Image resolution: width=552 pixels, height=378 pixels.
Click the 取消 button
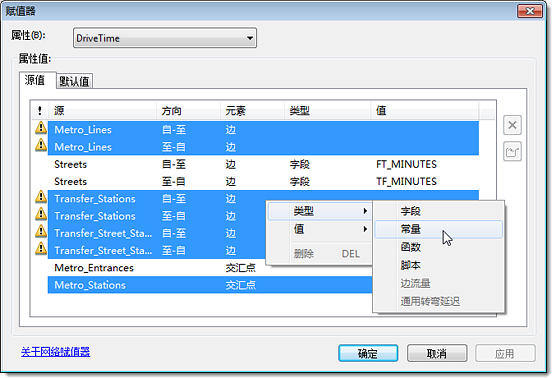pyautogui.click(x=437, y=353)
